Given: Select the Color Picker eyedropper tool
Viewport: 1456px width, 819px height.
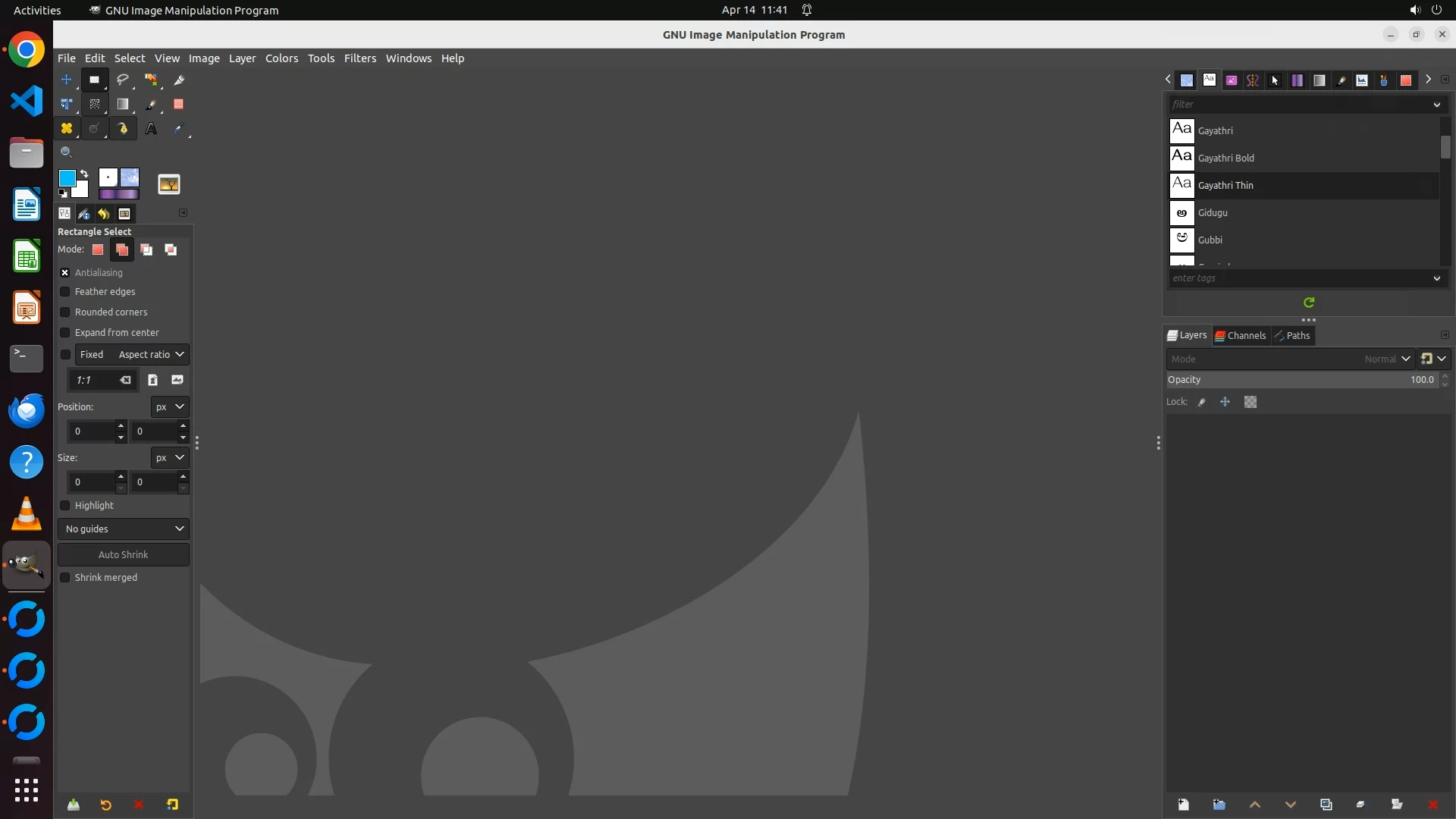Looking at the screenshot, I should click(179, 129).
